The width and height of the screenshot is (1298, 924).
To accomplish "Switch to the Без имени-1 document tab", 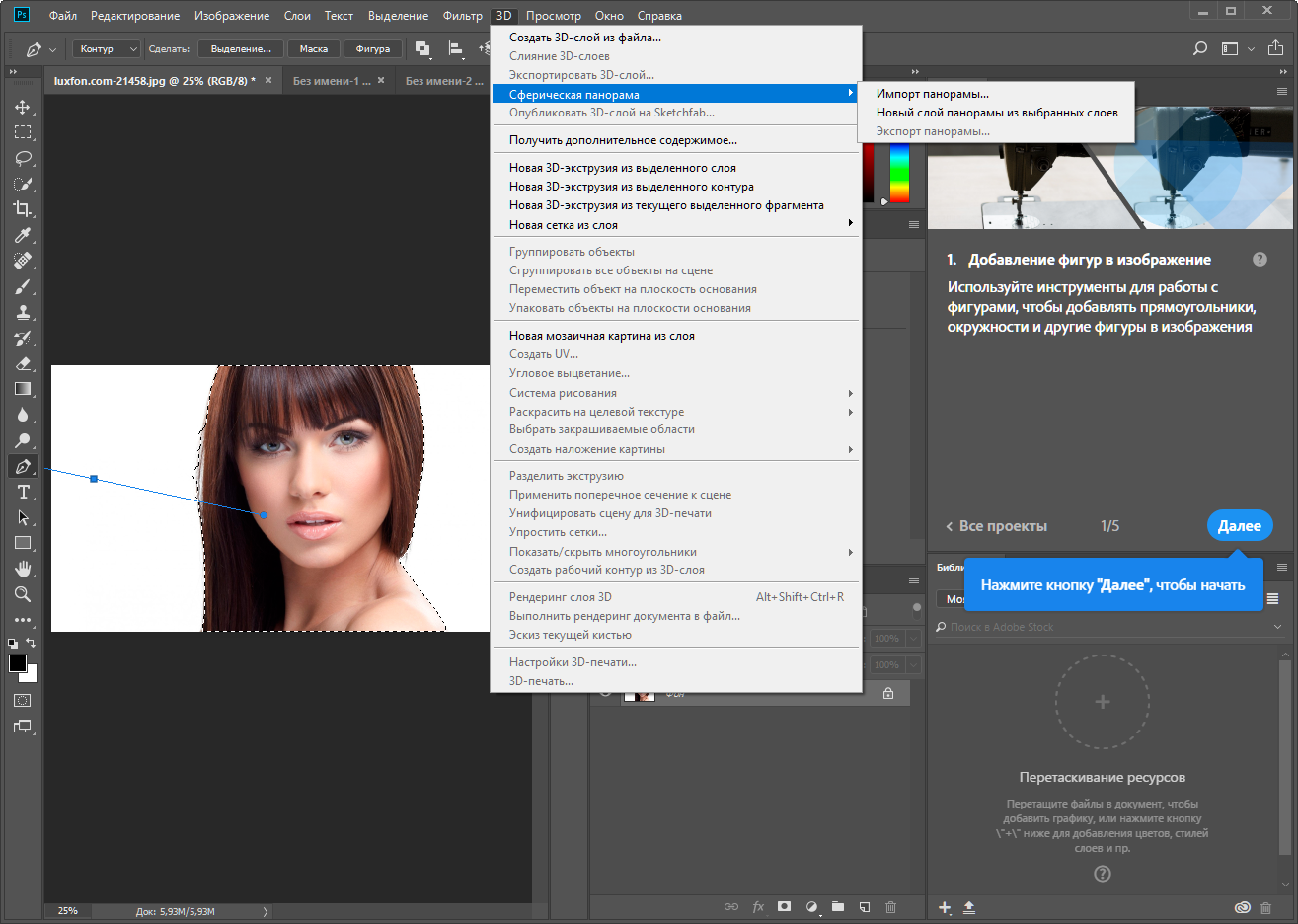I will 331,81.
